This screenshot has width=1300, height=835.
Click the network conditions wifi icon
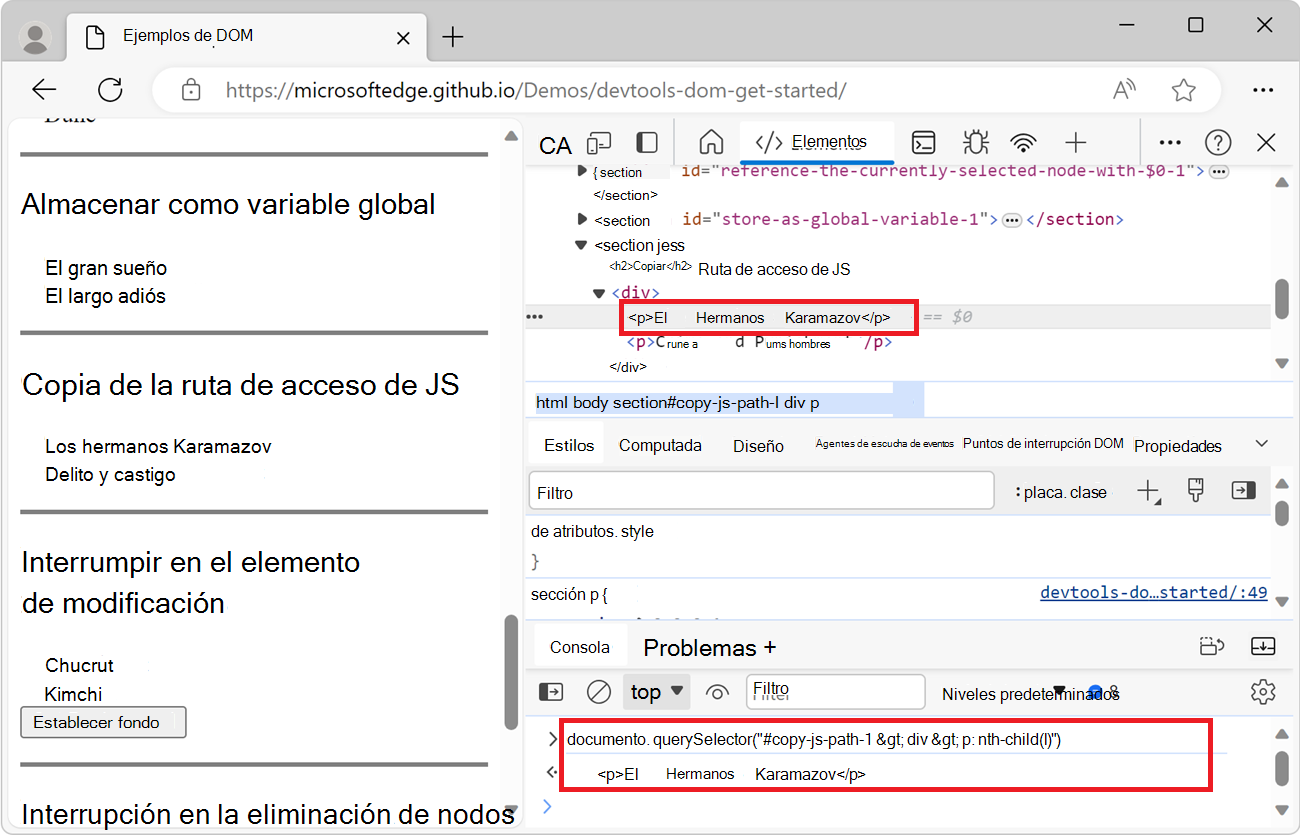click(x=1023, y=143)
